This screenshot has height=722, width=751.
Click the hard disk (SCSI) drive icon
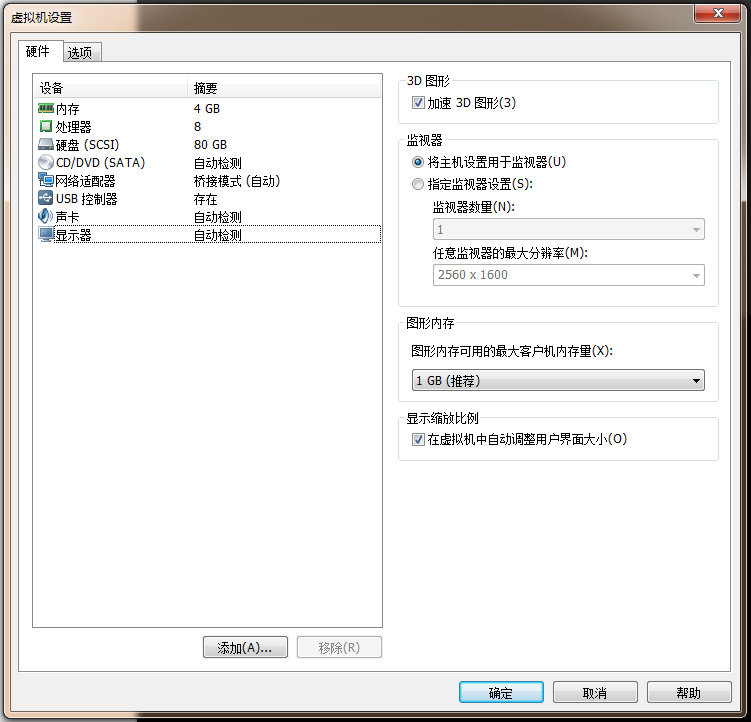(x=46, y=144)
